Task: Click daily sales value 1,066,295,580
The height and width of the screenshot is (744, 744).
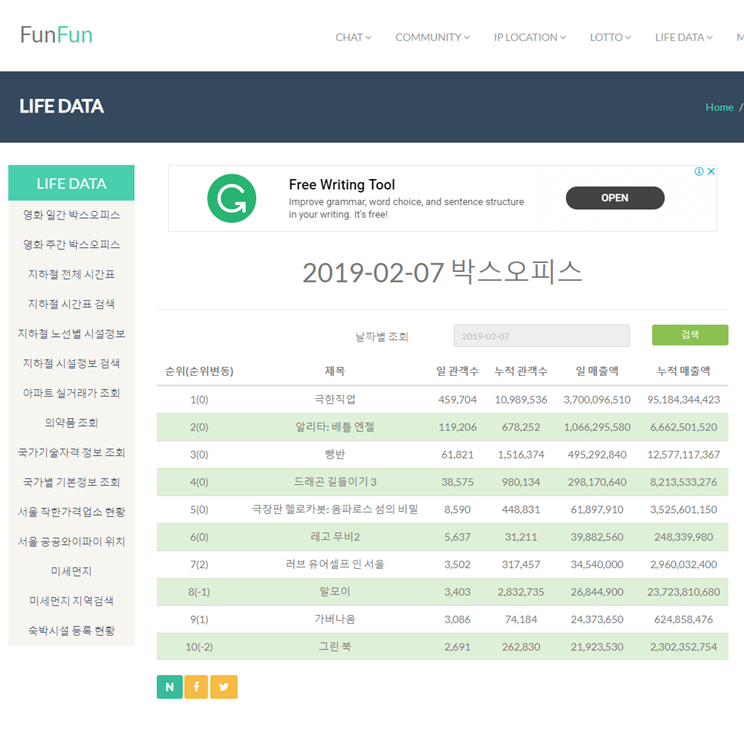Action: tap(597, 427)
